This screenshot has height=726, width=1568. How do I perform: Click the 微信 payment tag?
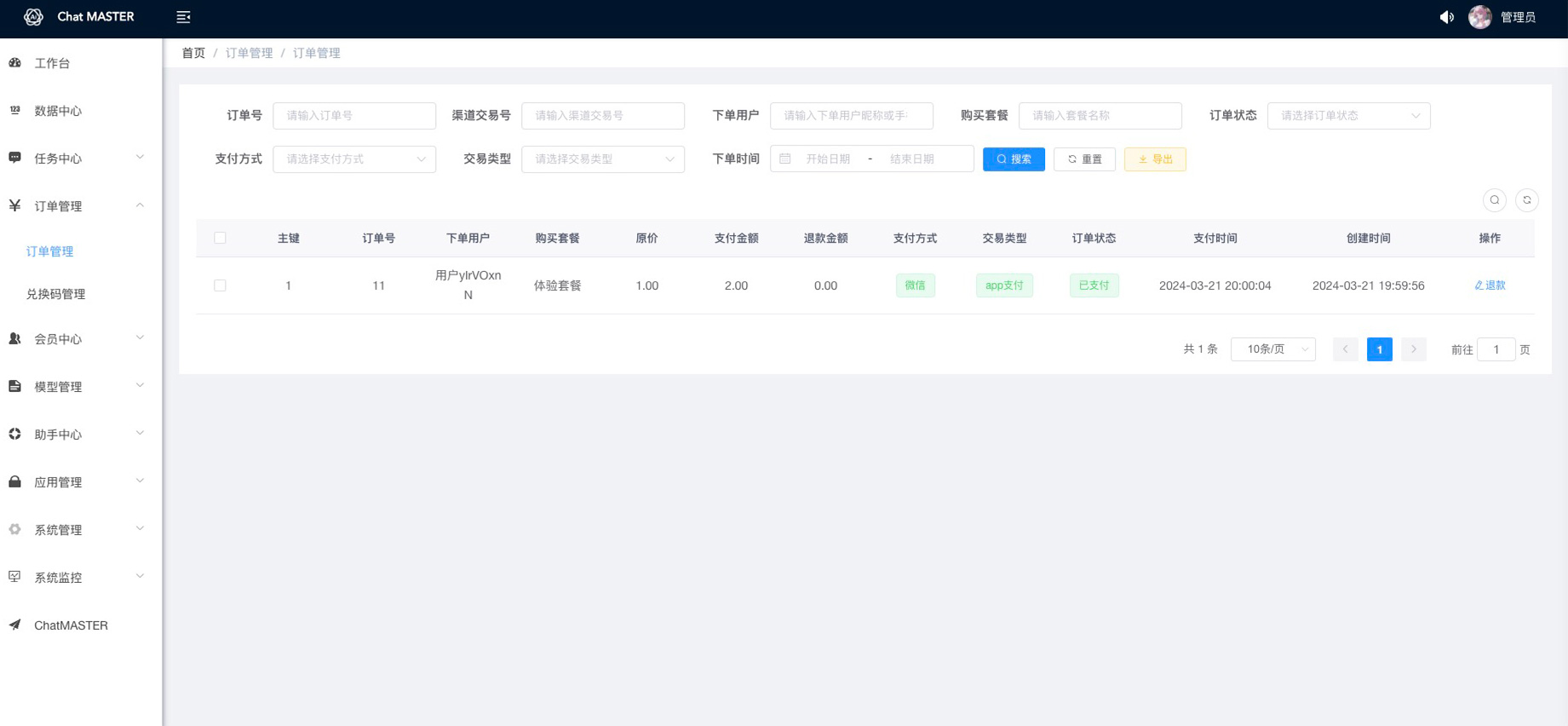coord(916,285)
